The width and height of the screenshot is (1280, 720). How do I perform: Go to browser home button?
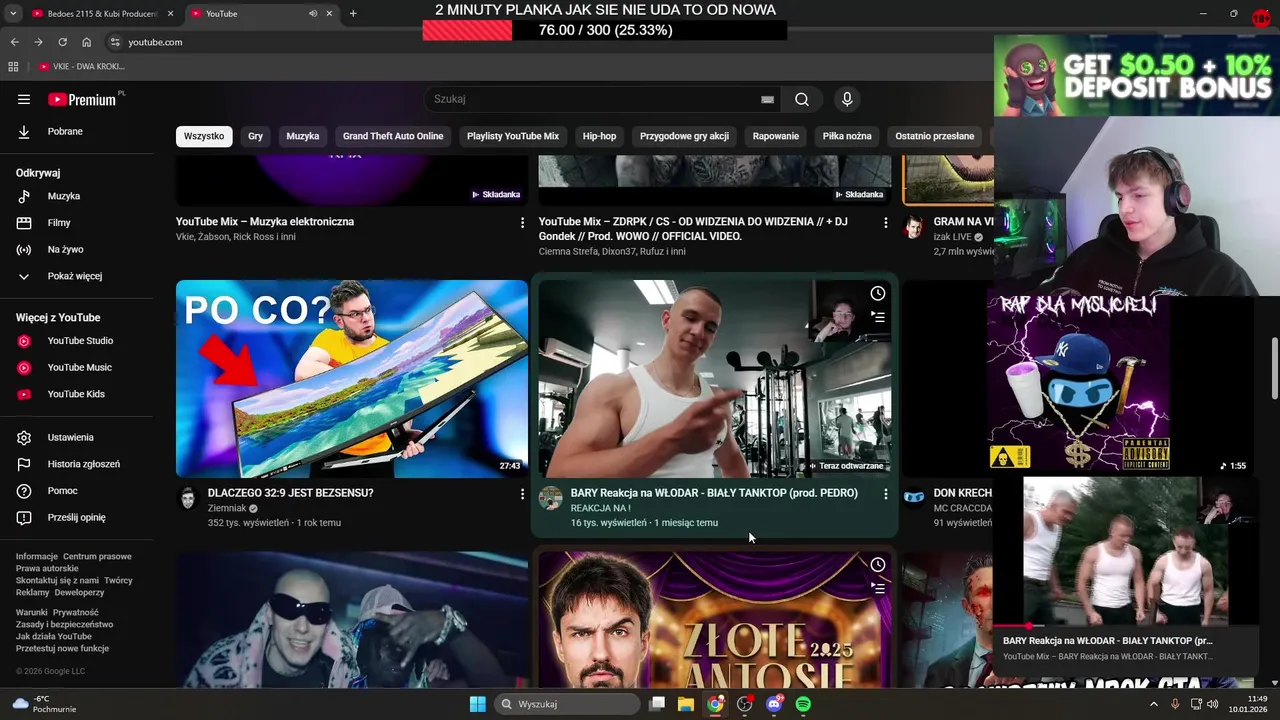[x=86, y=42]
